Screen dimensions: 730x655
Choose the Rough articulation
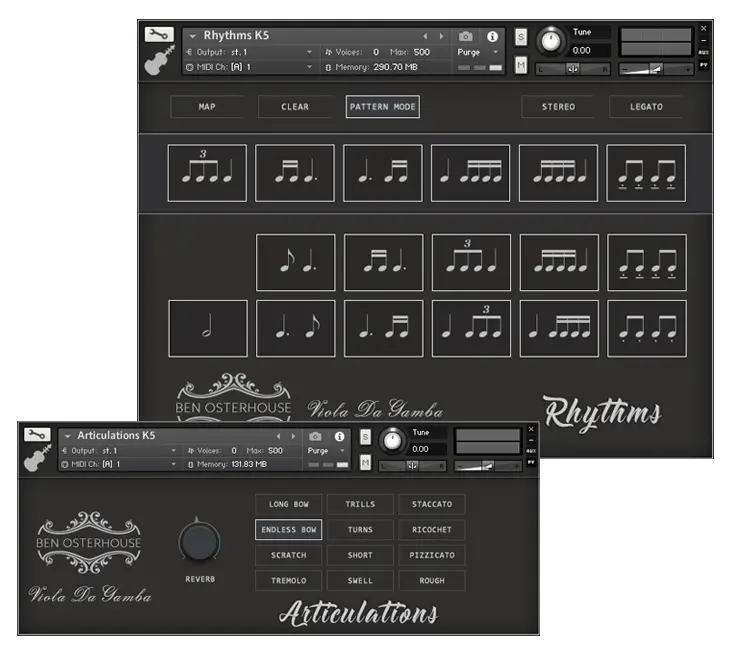point(432,581)
